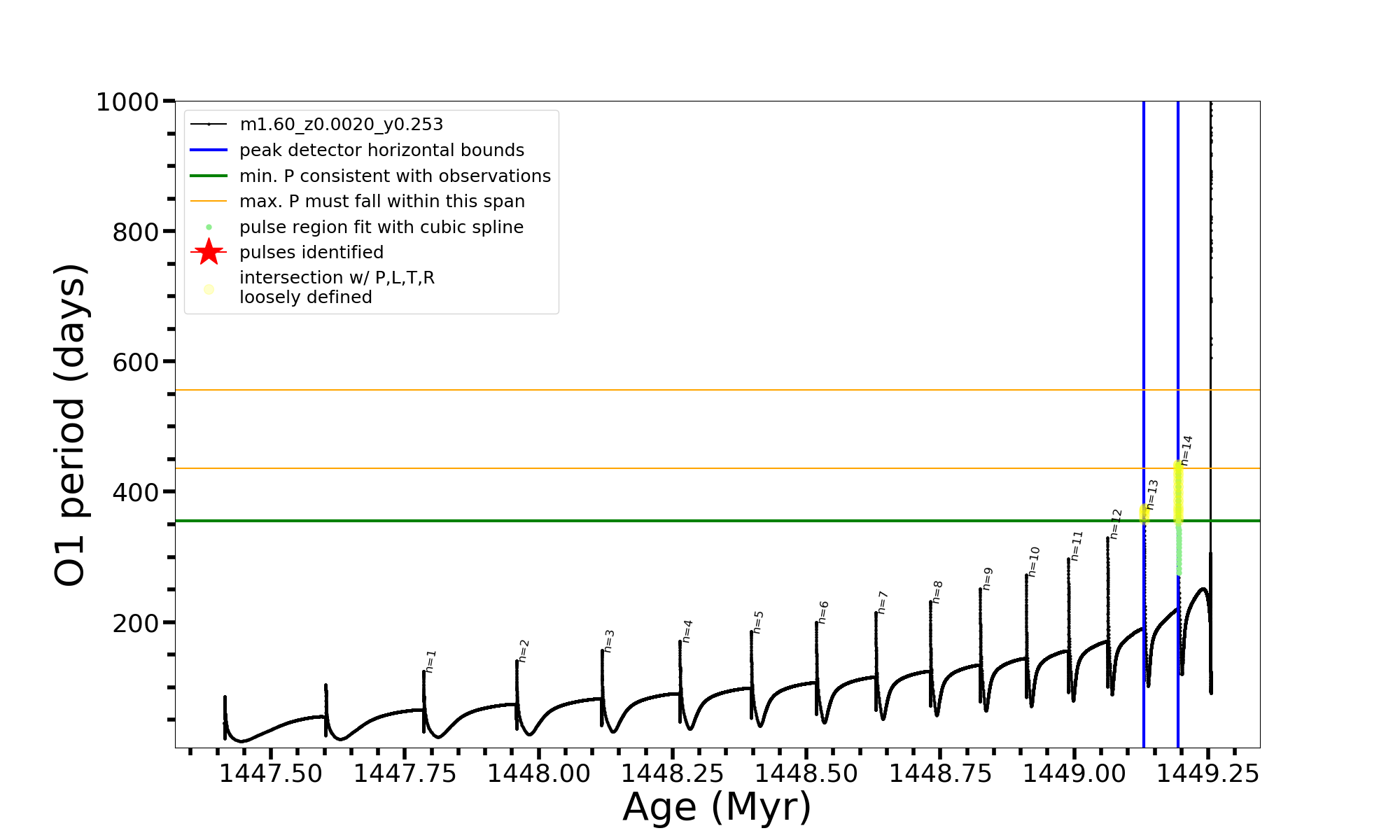Click the n=1 pulse label
The width and height of the screenshot is (1400, 840).
[x=430, y=661]
